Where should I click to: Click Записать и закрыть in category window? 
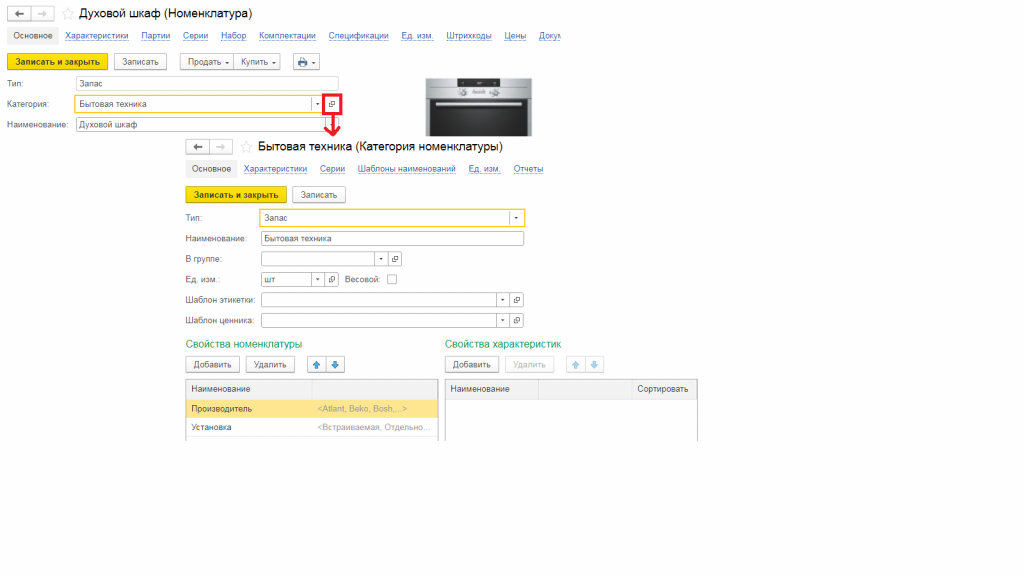(x=236, y=195)
